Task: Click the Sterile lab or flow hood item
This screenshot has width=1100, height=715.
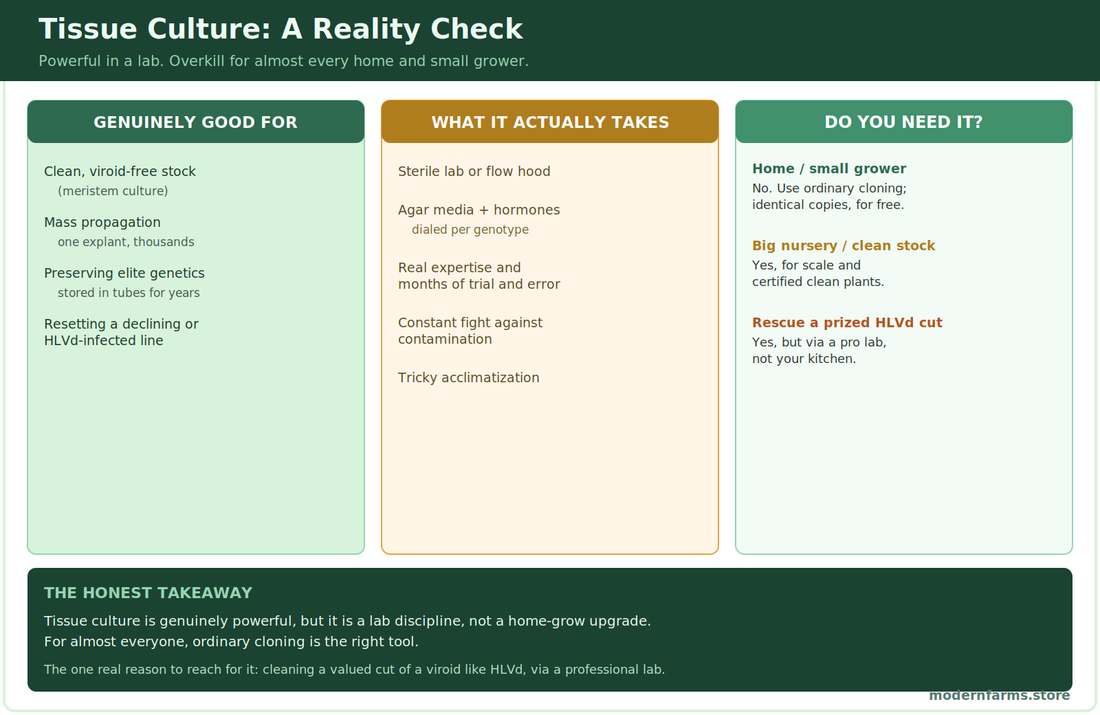Action: (x=474, y=171)
